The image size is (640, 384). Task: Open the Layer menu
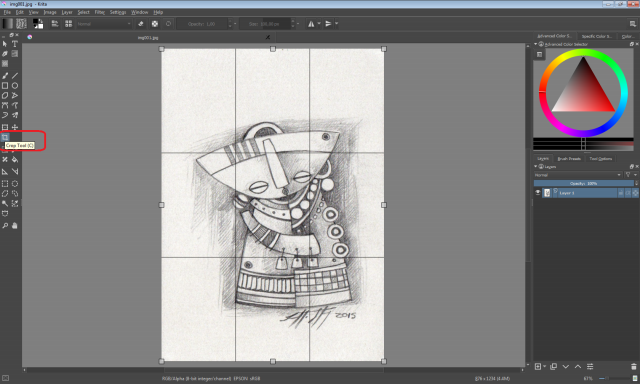[x=67, y=12]
